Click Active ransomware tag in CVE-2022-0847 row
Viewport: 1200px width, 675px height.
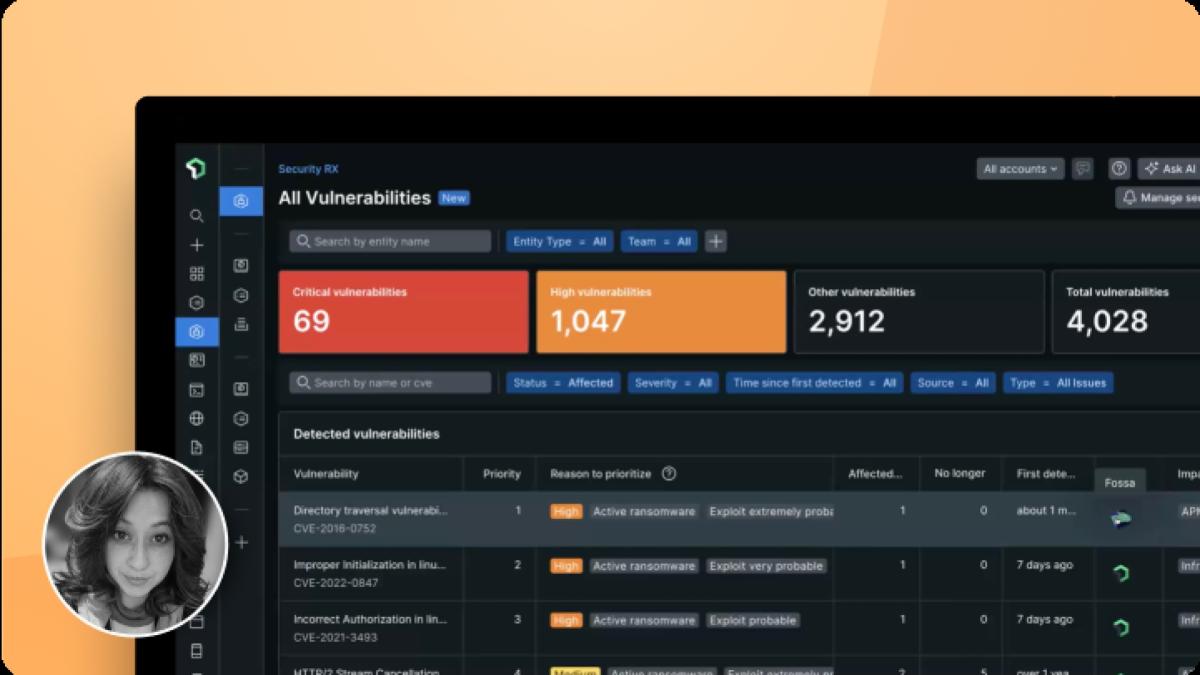[x=644, y=566]
